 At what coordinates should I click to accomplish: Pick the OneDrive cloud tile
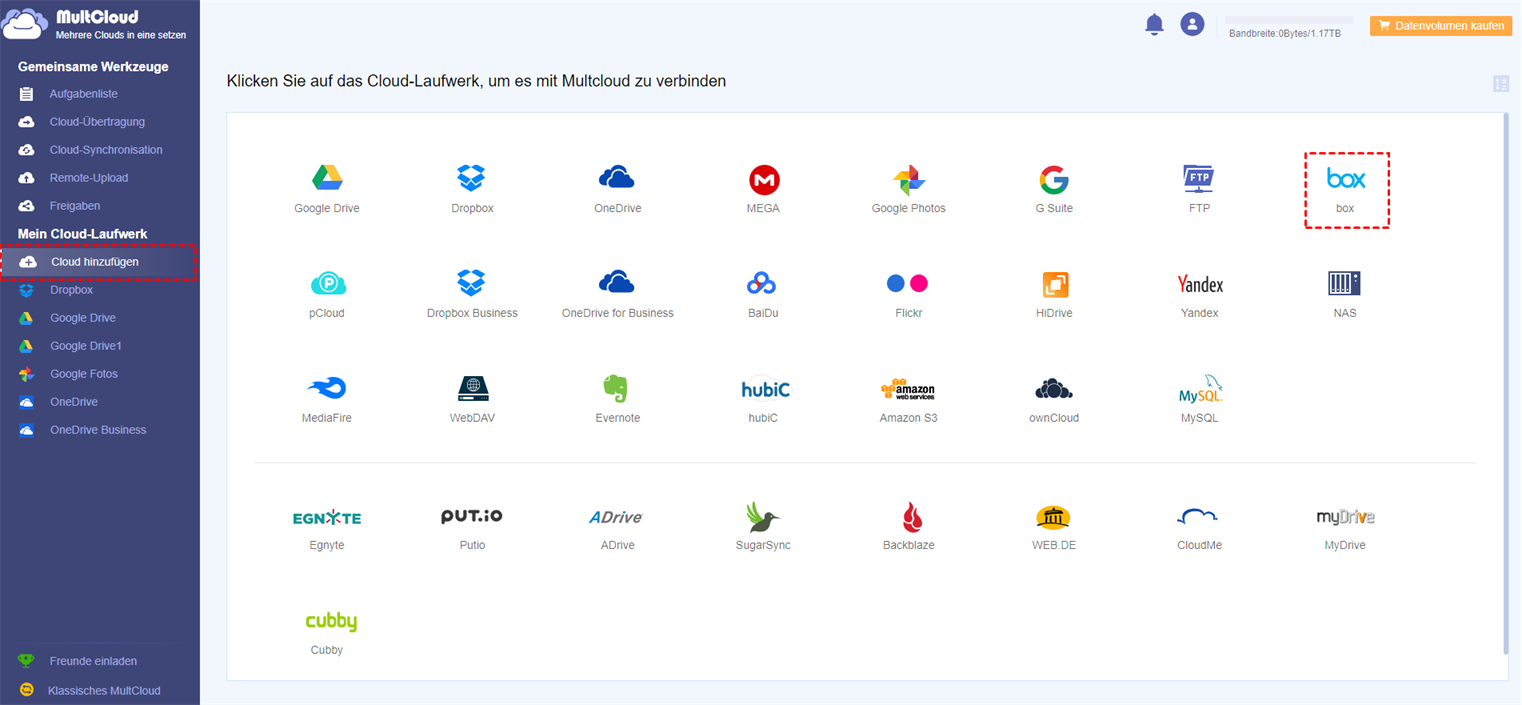coord(617,179)
